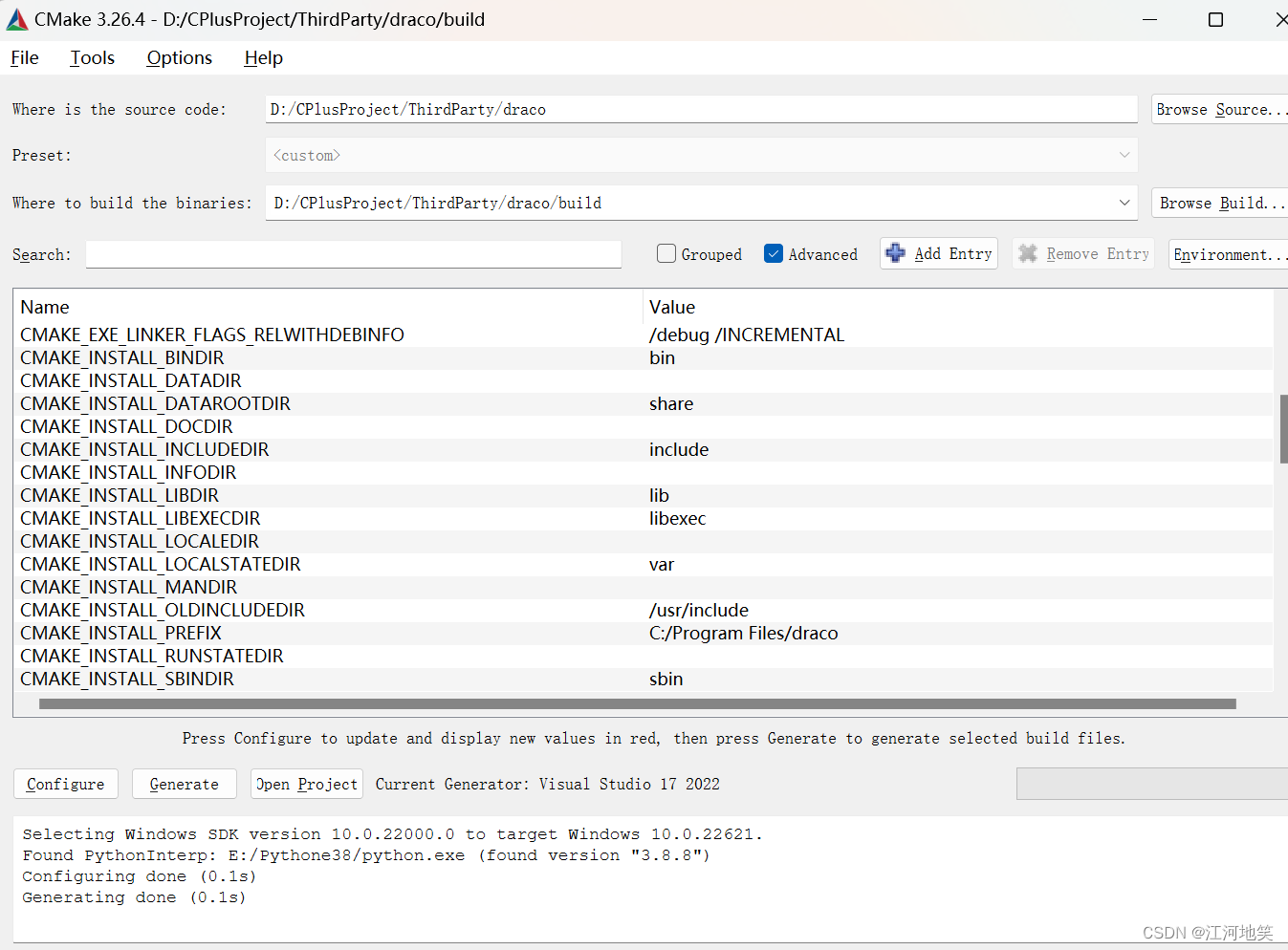Click the CMake logo in title bar
Viewport: 1288px width, 950px height.
coord(17,19)
